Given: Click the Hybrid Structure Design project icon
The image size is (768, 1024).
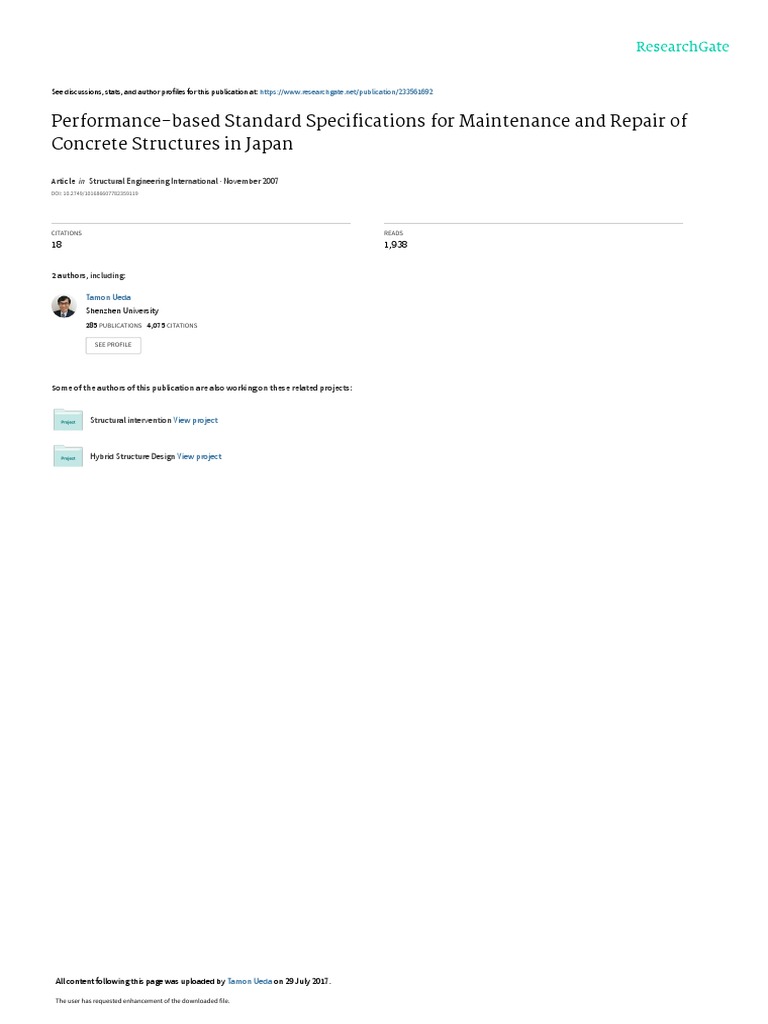Looking at the screenshot, I should [x=68, y=457].
